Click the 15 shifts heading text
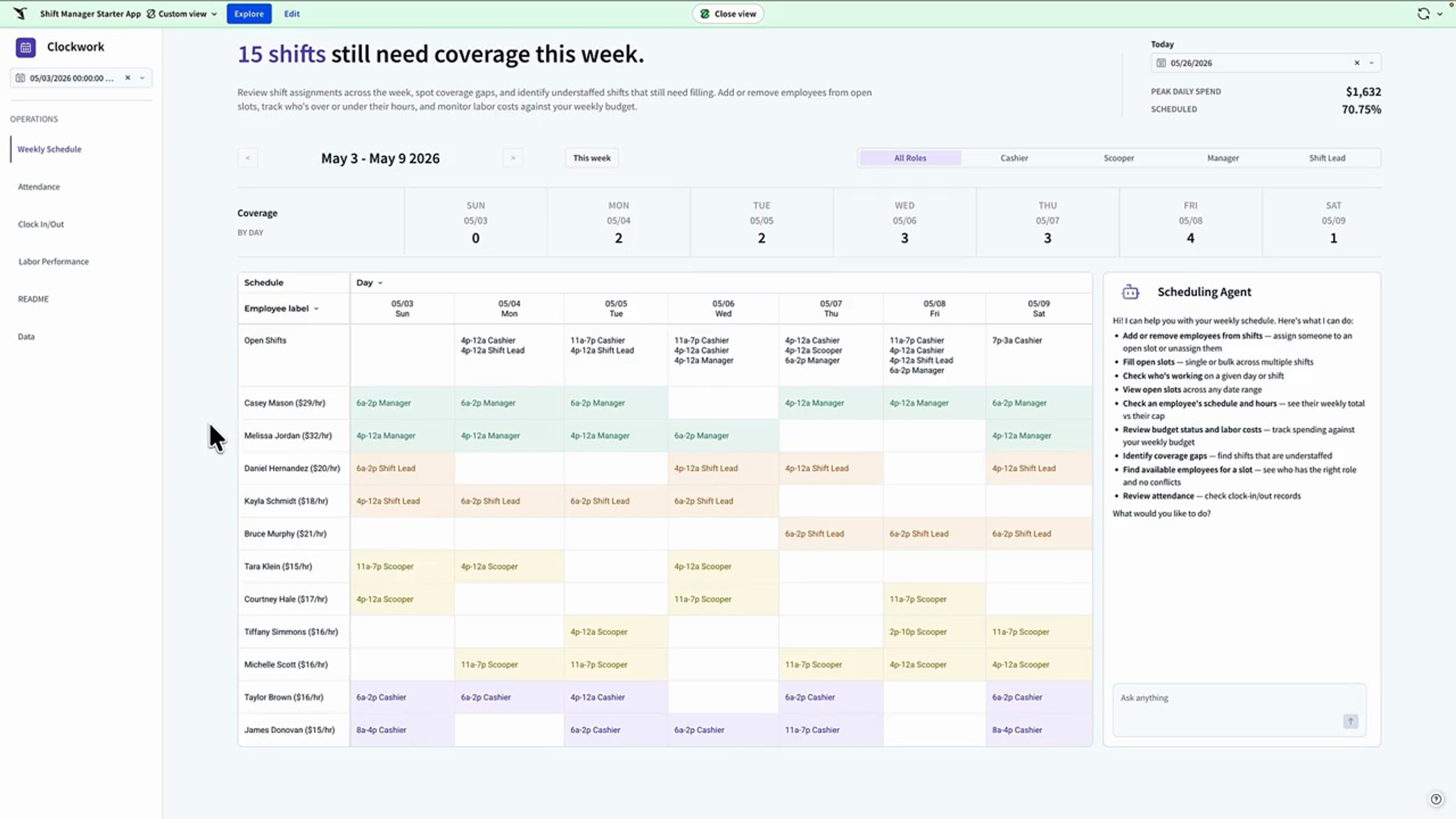The image size is (1456, 819). click(281, 54)
